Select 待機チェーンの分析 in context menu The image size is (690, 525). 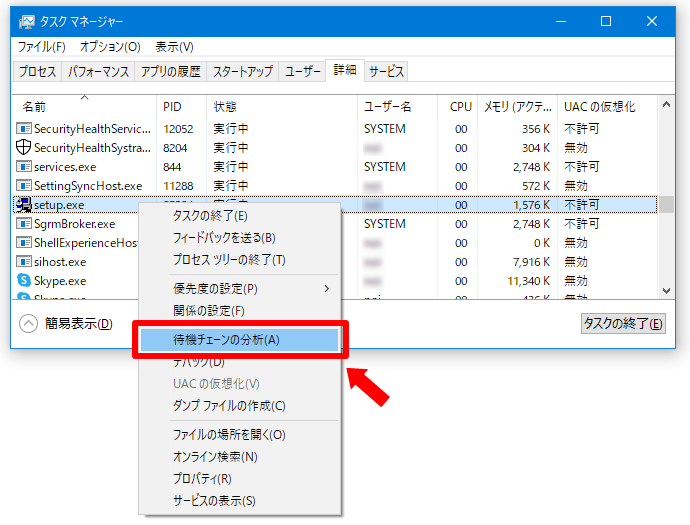click(225, 340)
